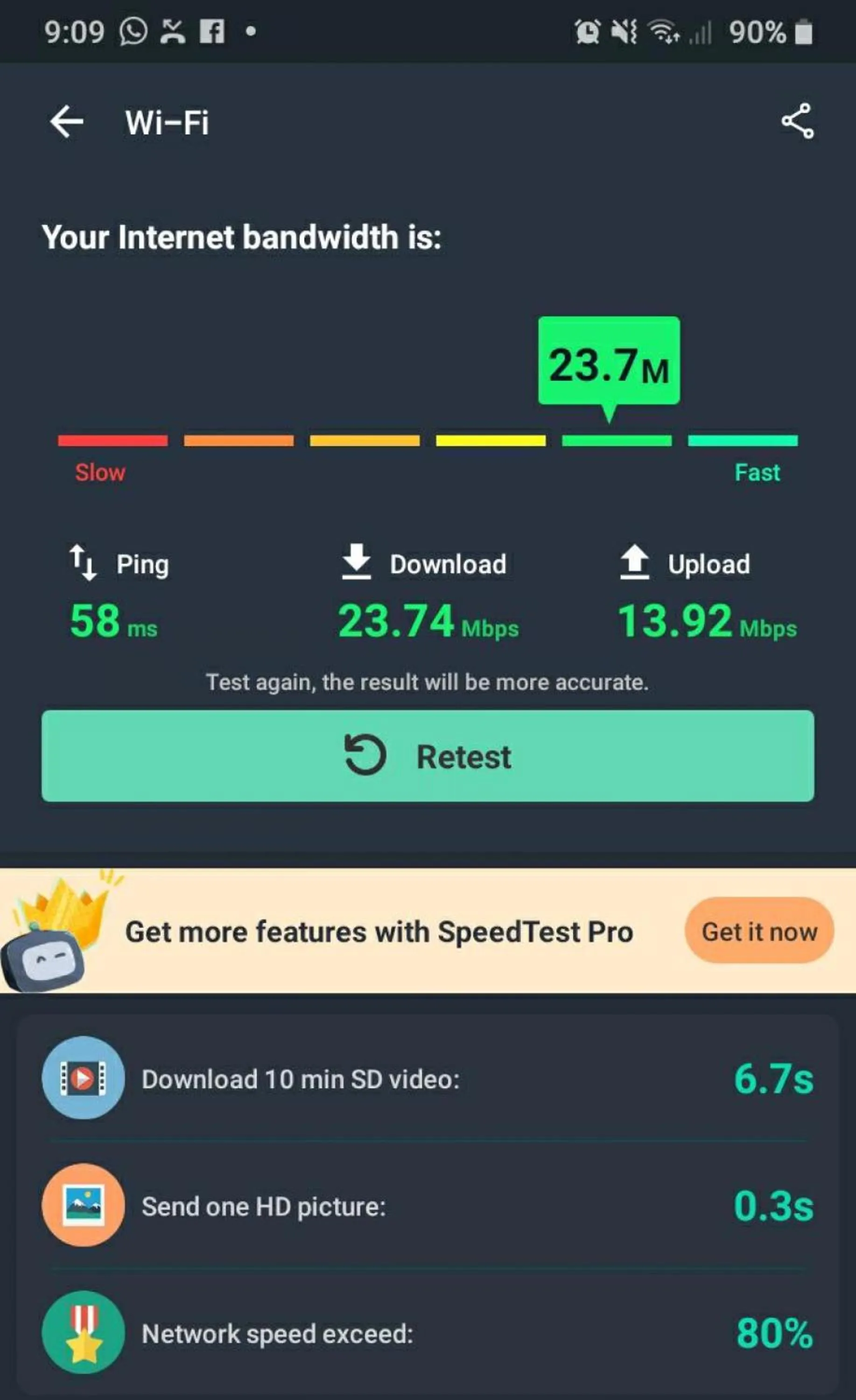Click the Retest button

(428, 756)
